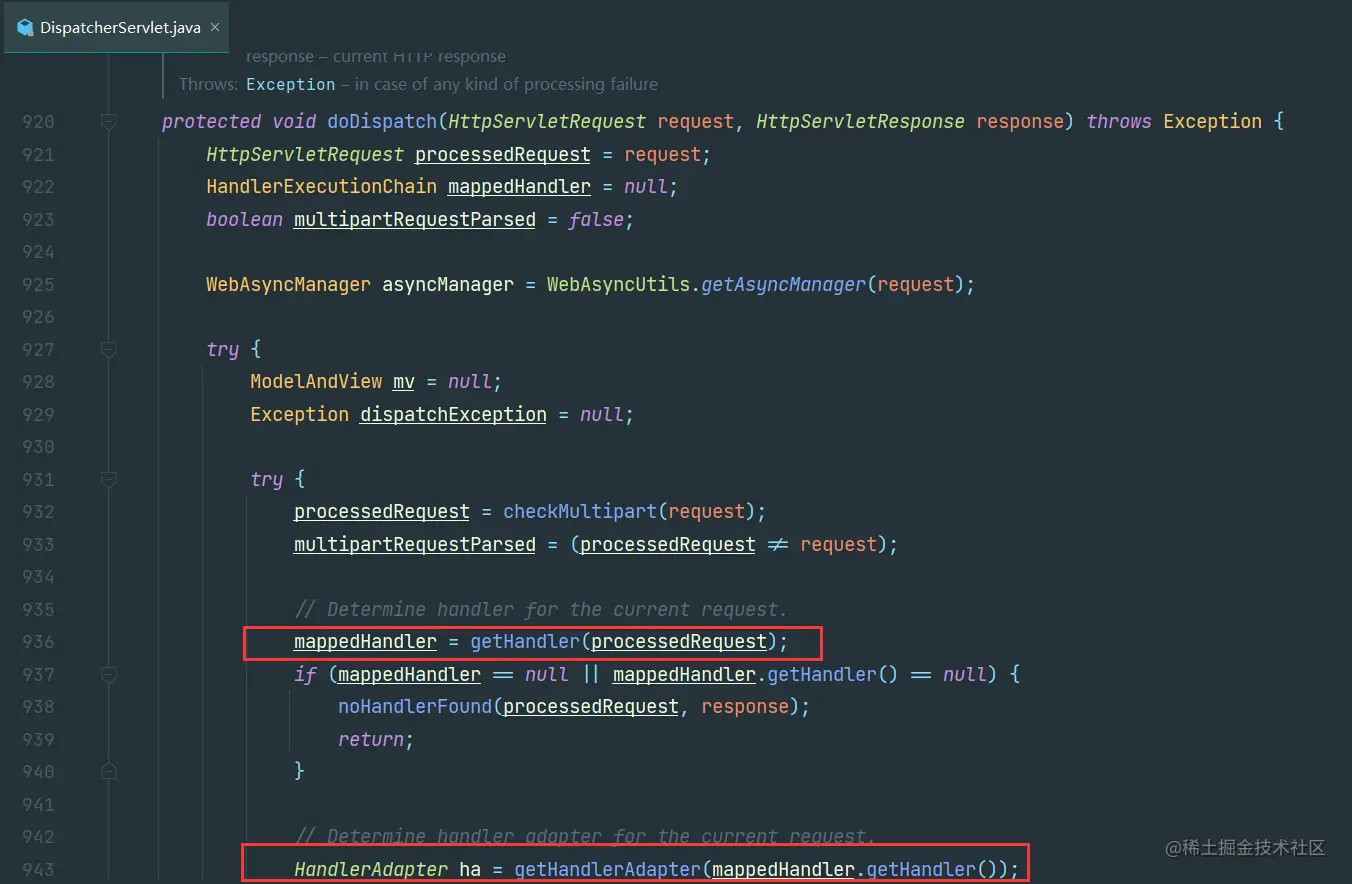This screenshot has height=884, width=1352.
Task: Select the DispatcherServlet.java tab
Action: (116, 27)
